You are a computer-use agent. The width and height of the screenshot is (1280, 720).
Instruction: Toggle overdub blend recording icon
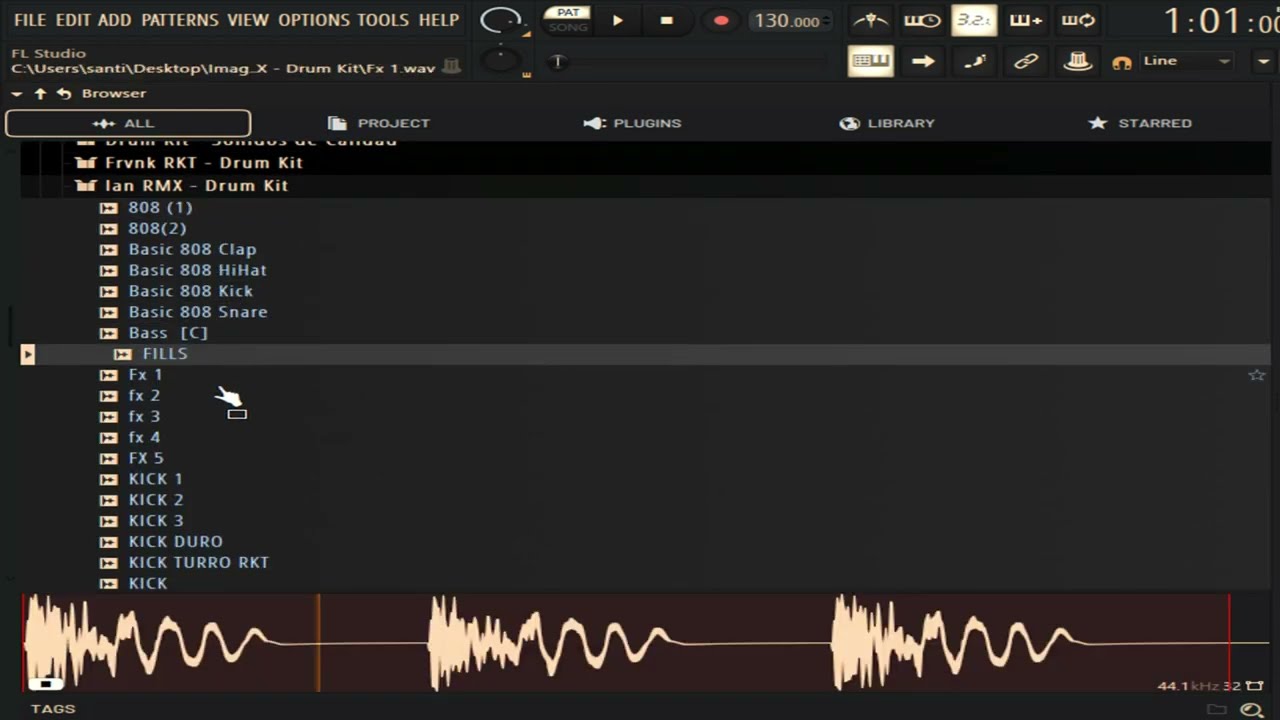point(1026,20)
